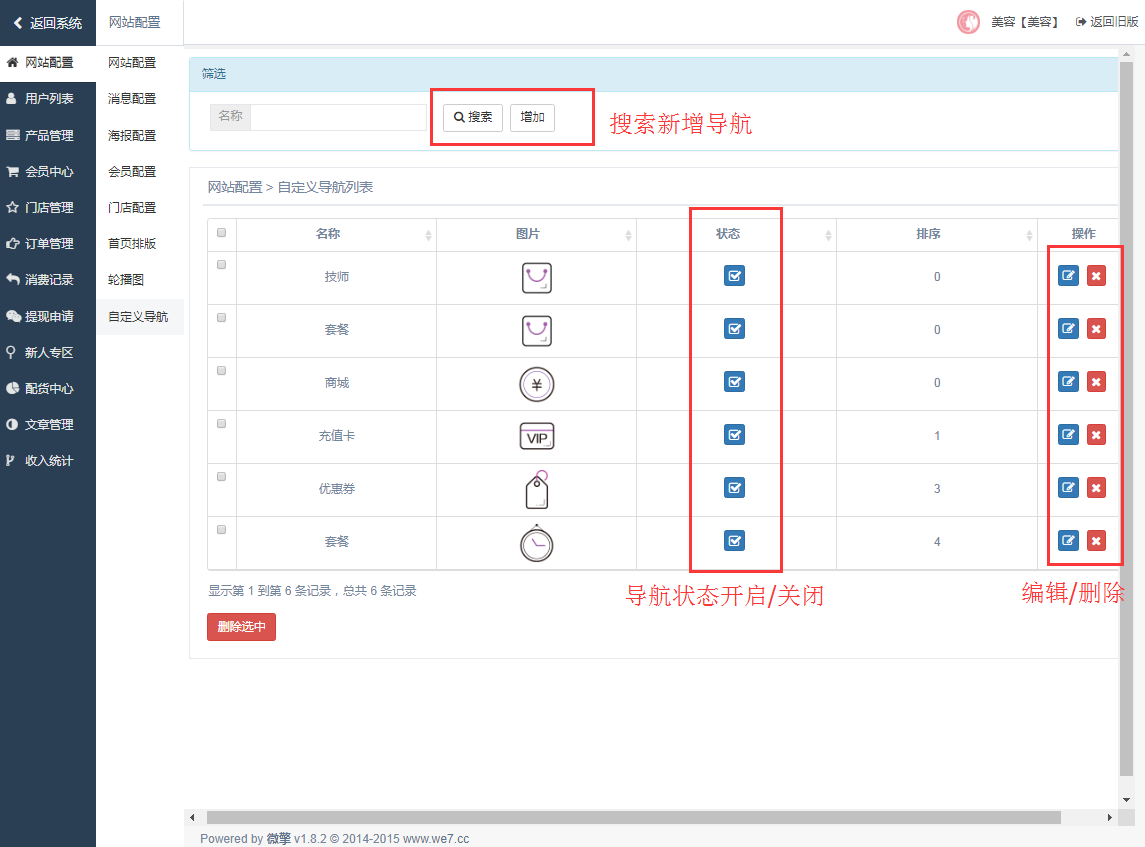The height and width of the screenshot is (847, 1145).
Task: Click the stopwatch image in last row
Action: (x=536, y=542)
